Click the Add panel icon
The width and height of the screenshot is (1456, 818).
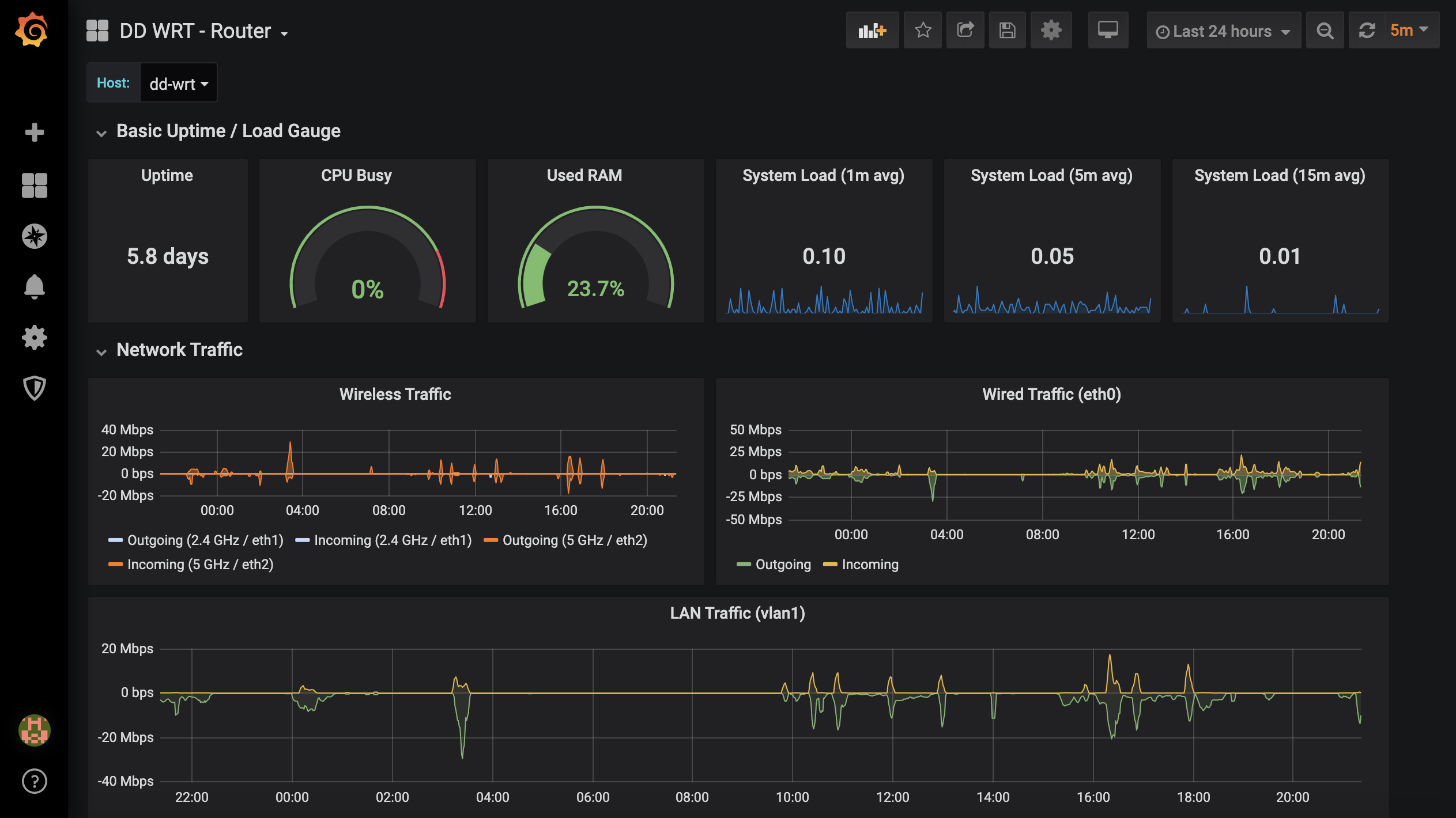pyautogui.click(x=872, y=31)
